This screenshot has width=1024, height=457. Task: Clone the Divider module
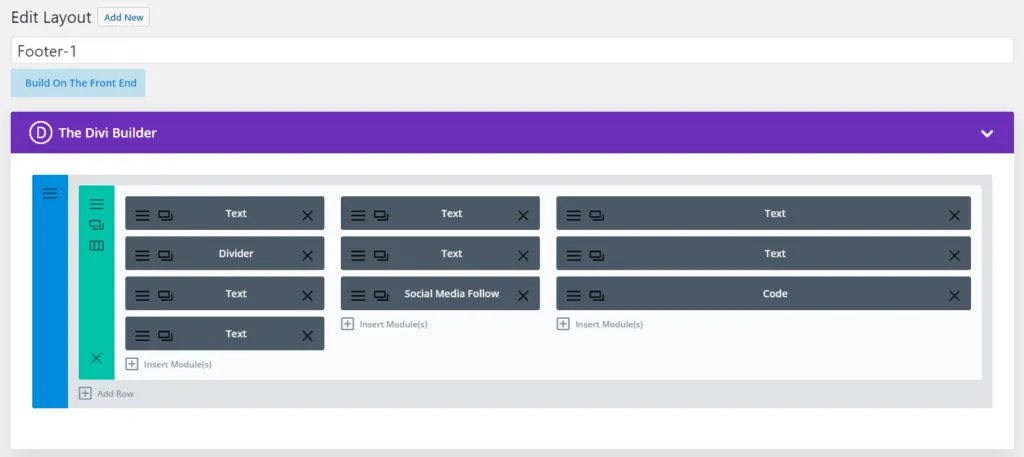pos(165,255)
